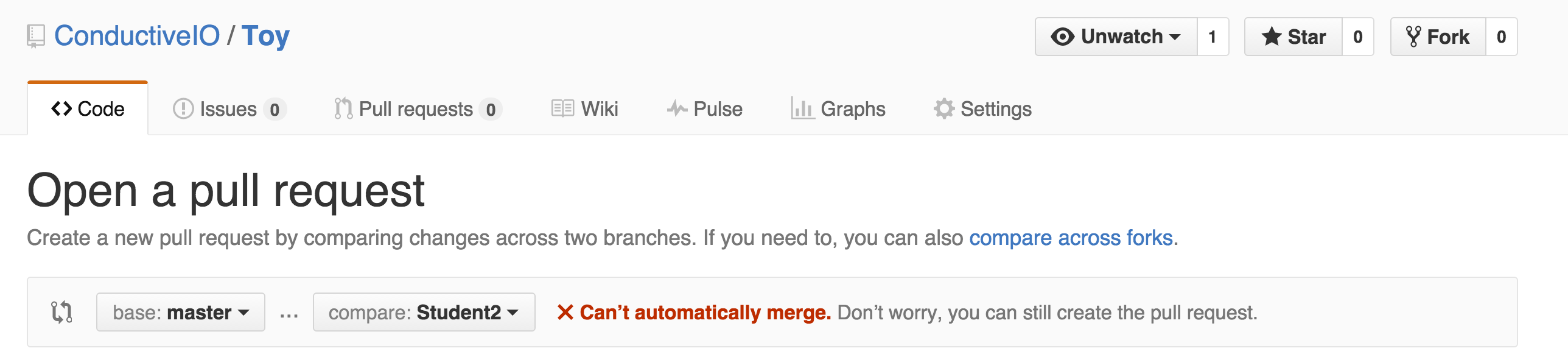Screen dimensions: 1568x362
Task: Switch to the Pulse tab
Action: [705, 108]
